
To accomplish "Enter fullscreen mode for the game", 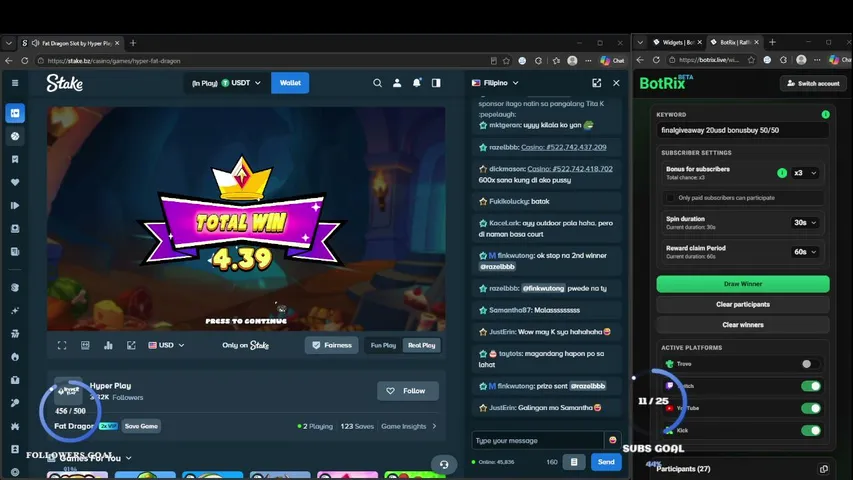I will (x=62, y=345).
